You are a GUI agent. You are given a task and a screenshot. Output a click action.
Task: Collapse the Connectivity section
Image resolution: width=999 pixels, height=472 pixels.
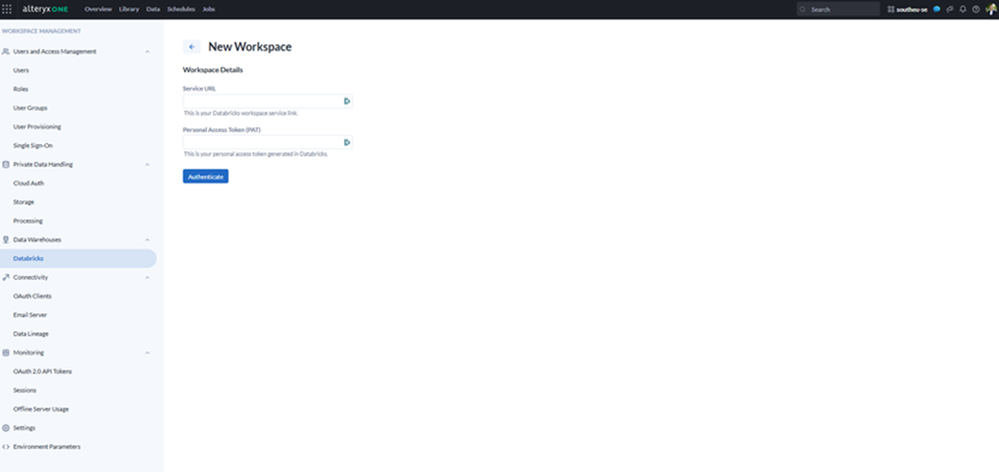[x=147, y=277]
